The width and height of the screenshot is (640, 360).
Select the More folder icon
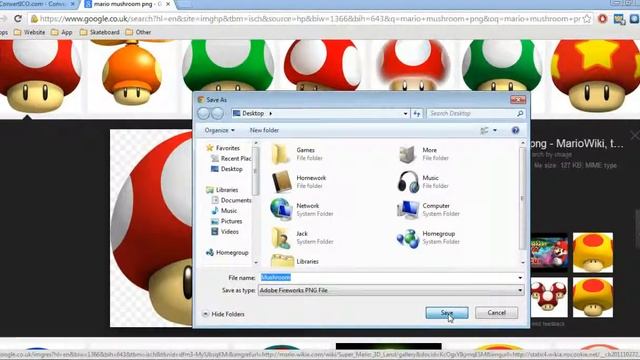(x=407, y=154)
